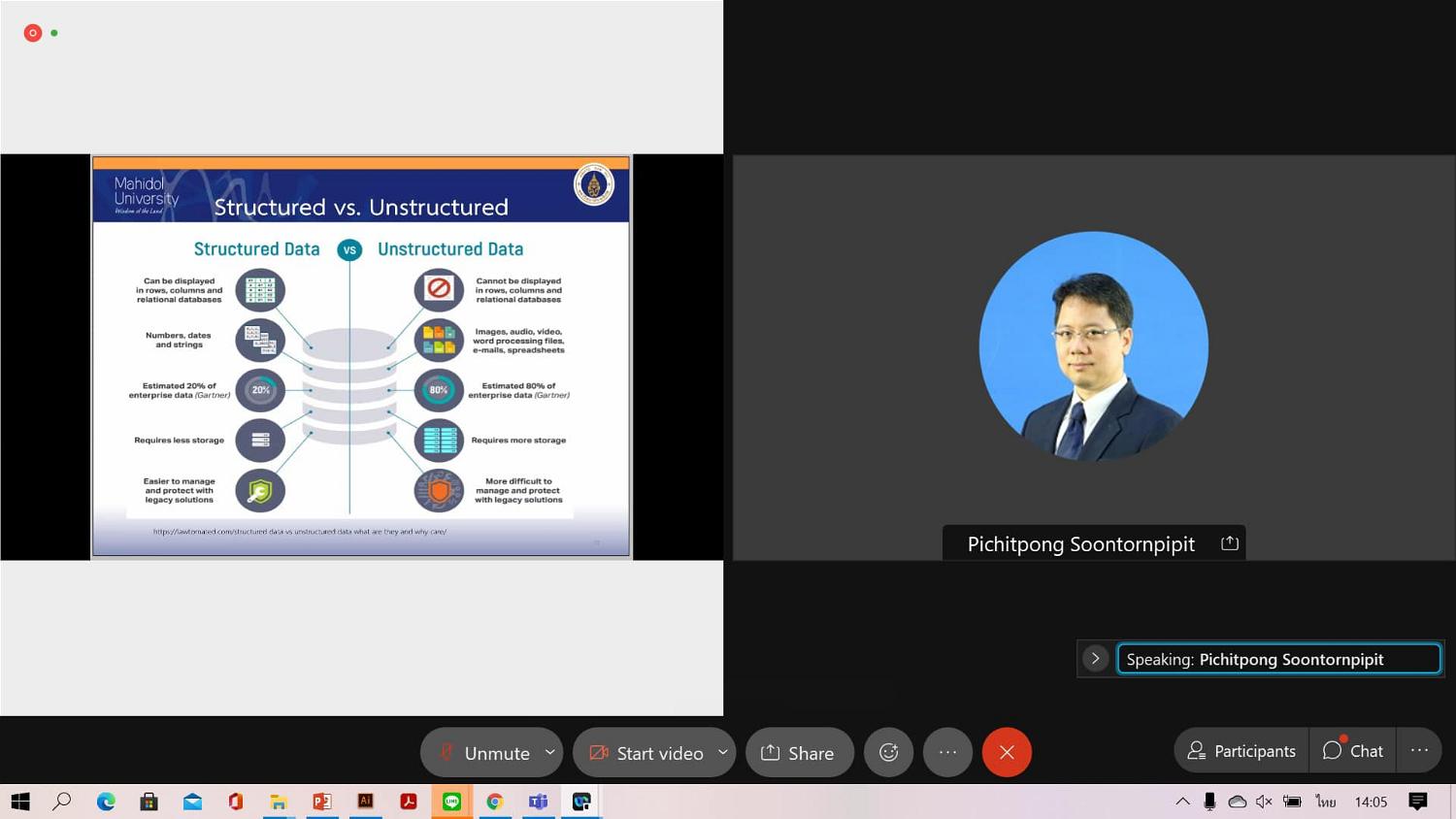Open Adobe Acrobat from the taskbar
Screen dimensions: 1456x819
point(409,802)
